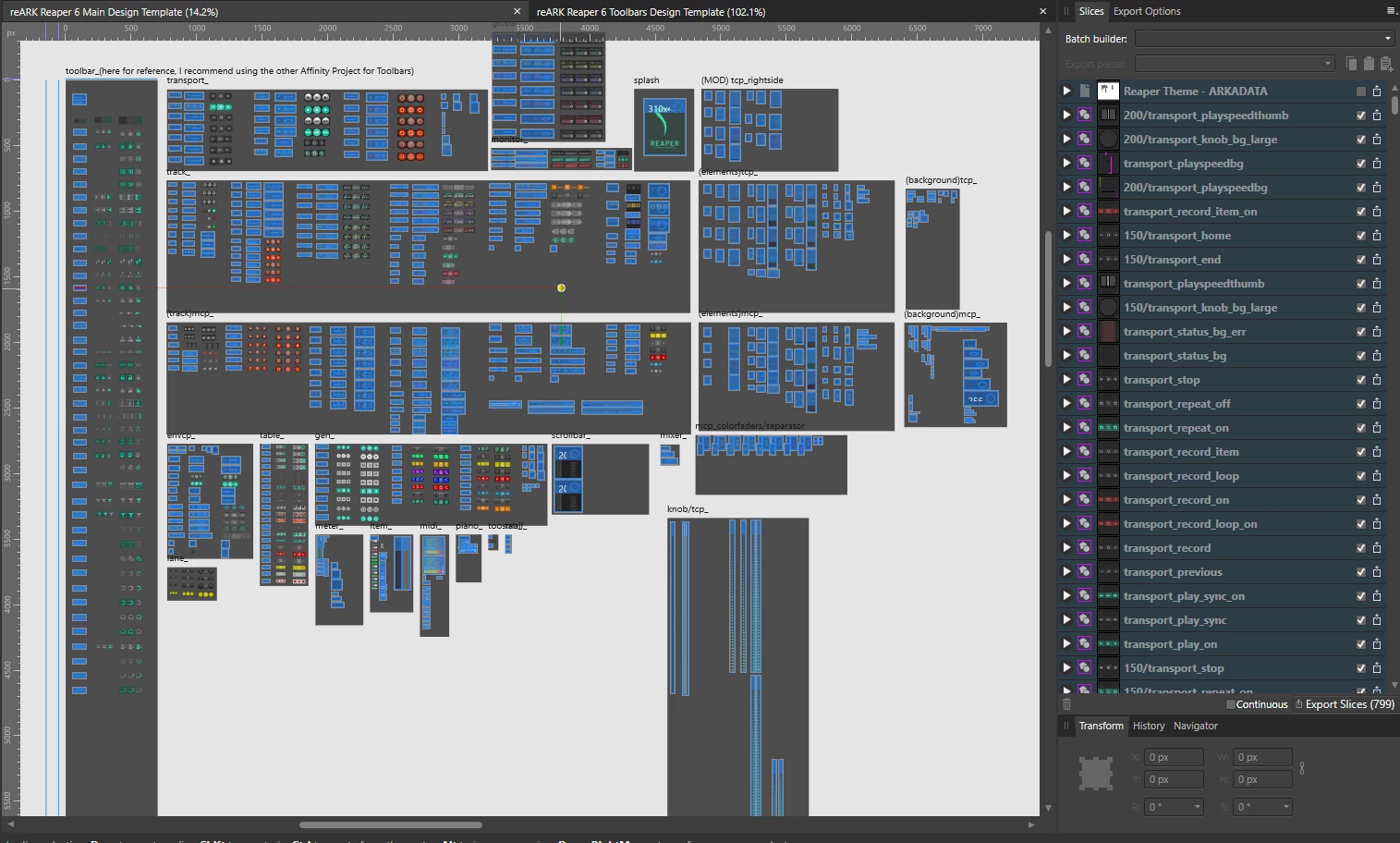Select transport_previous slice name
Image resolution: width=1400 pixels, height=843 pixels.
(x=1172, y=572)
